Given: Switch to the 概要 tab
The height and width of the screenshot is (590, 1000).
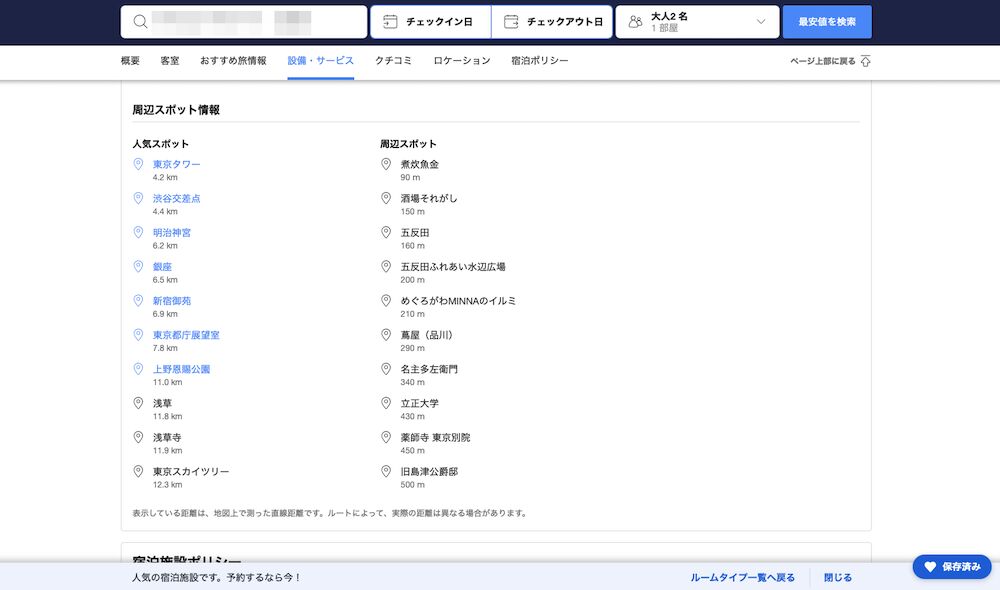Looking at the screenshot, I should click(x=130, y=61).
